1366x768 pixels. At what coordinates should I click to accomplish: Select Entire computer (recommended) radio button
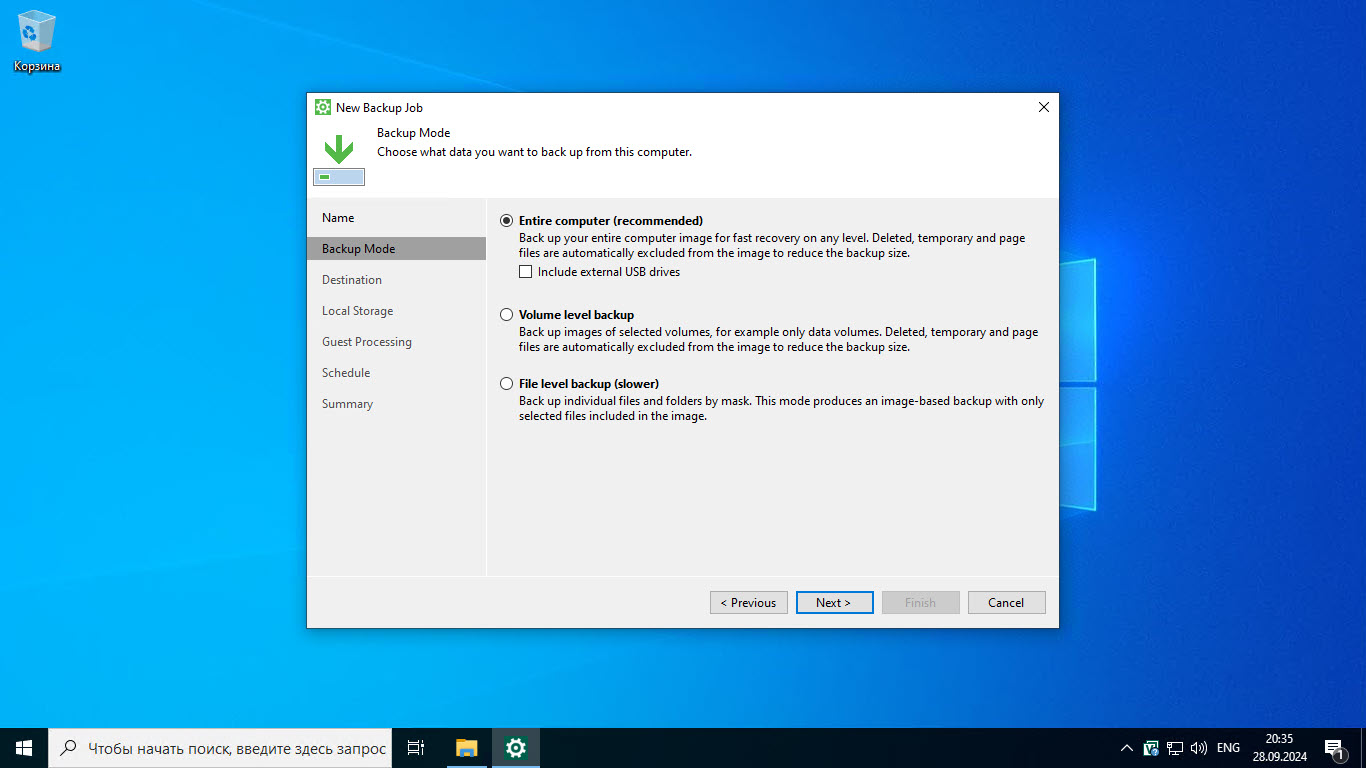click(507, 221)
